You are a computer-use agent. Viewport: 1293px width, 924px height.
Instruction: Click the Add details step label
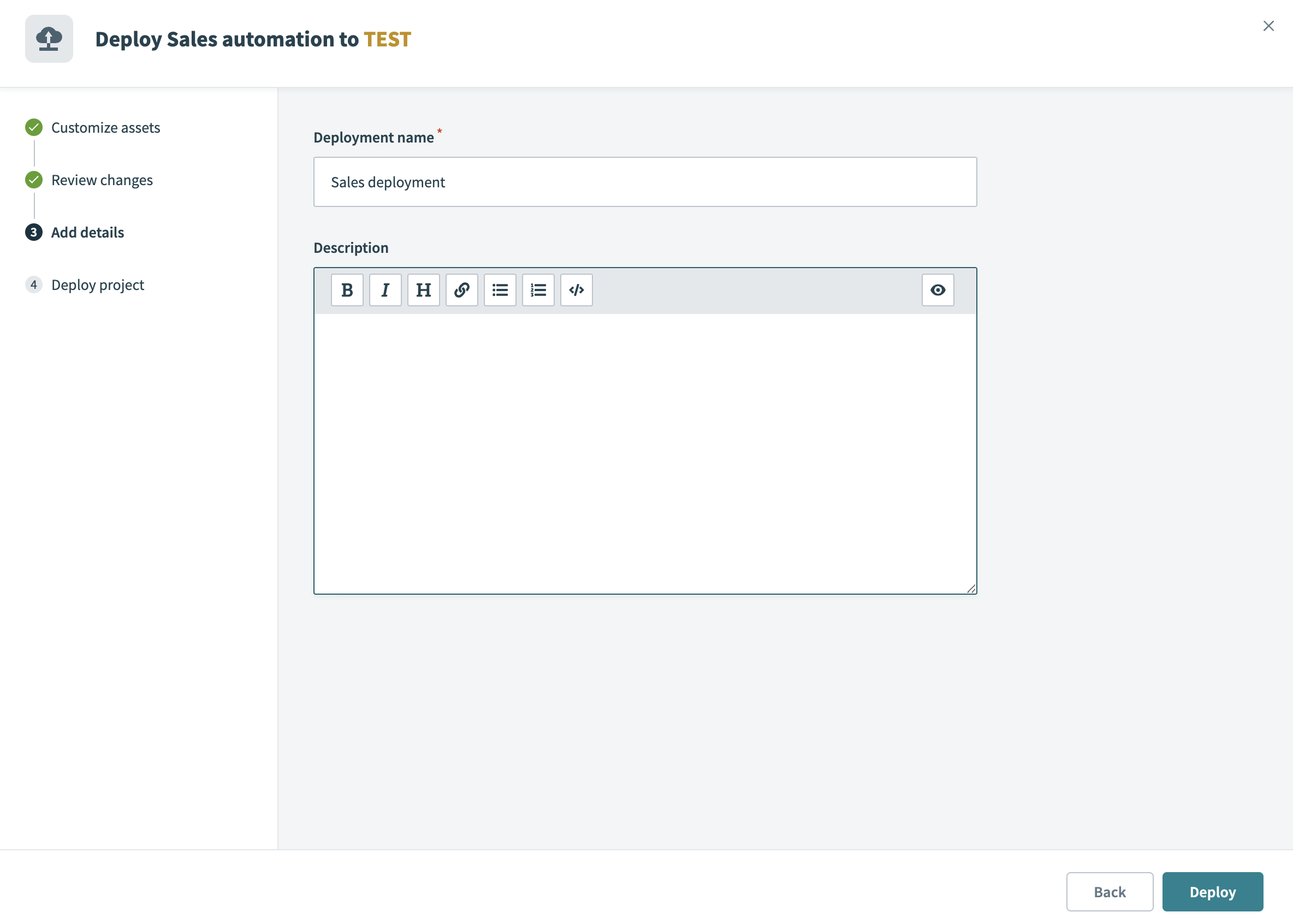point(87,231)
